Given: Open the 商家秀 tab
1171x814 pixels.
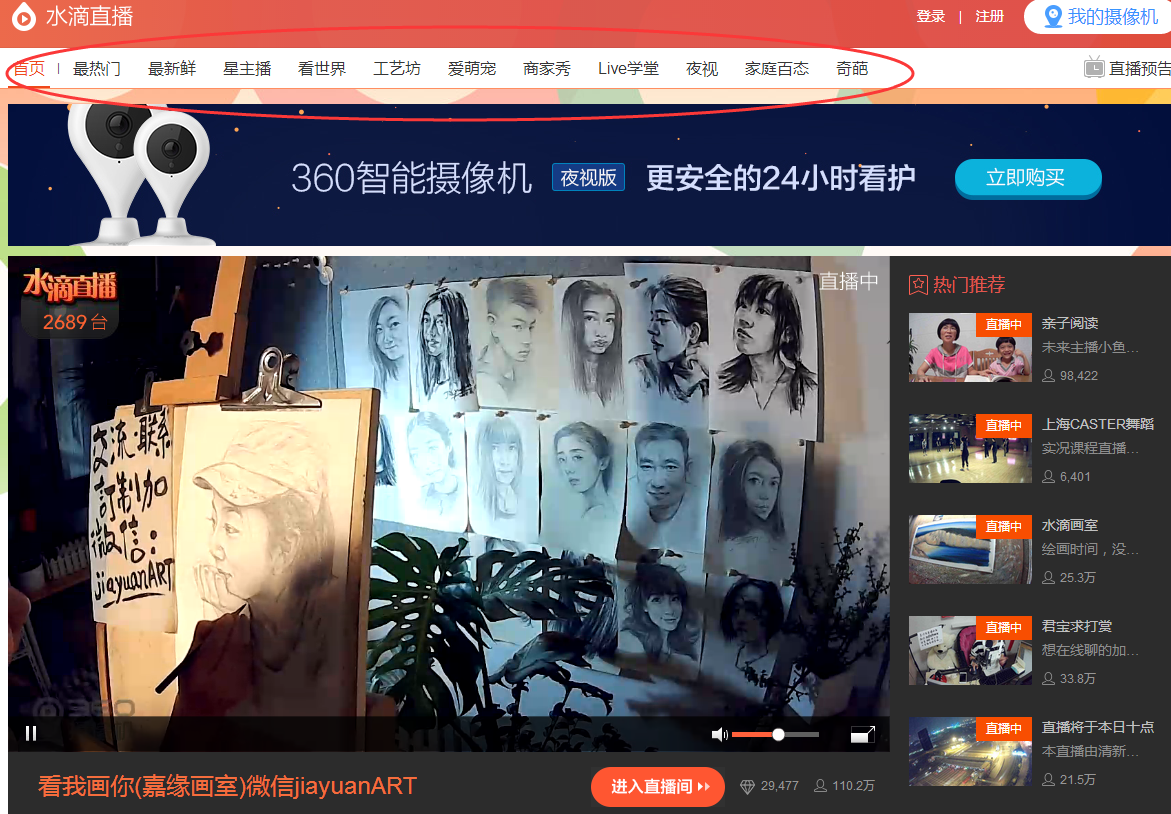Looking at the screenshot, I should point(547,69).
